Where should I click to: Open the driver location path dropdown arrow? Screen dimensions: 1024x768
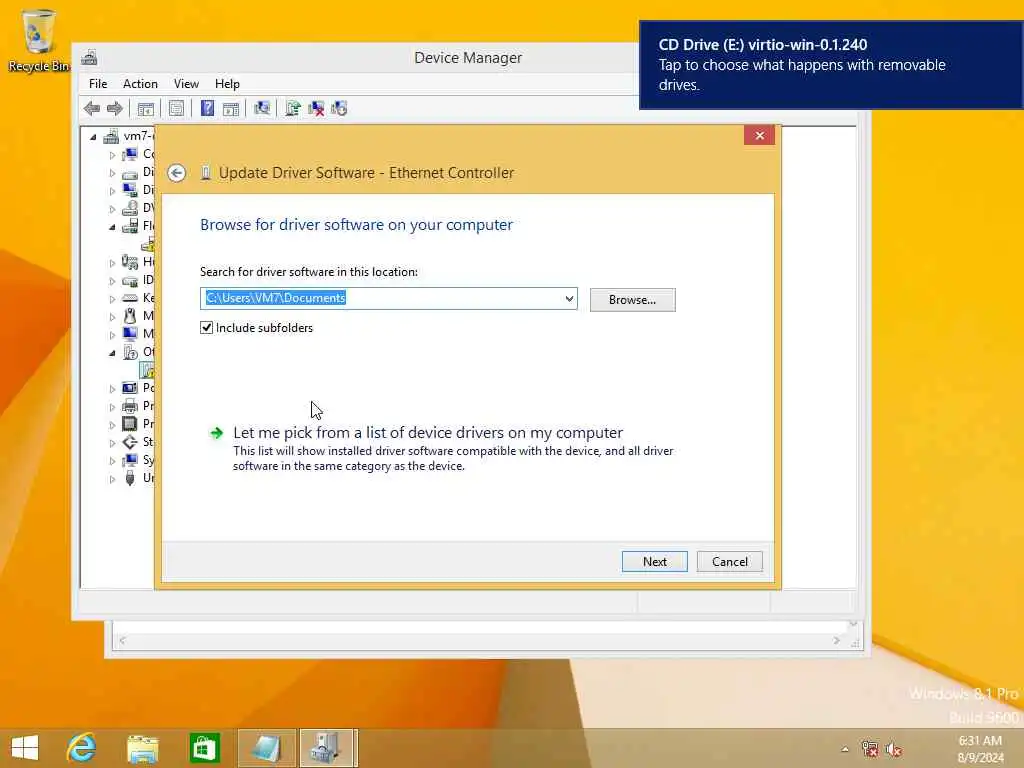569,298
